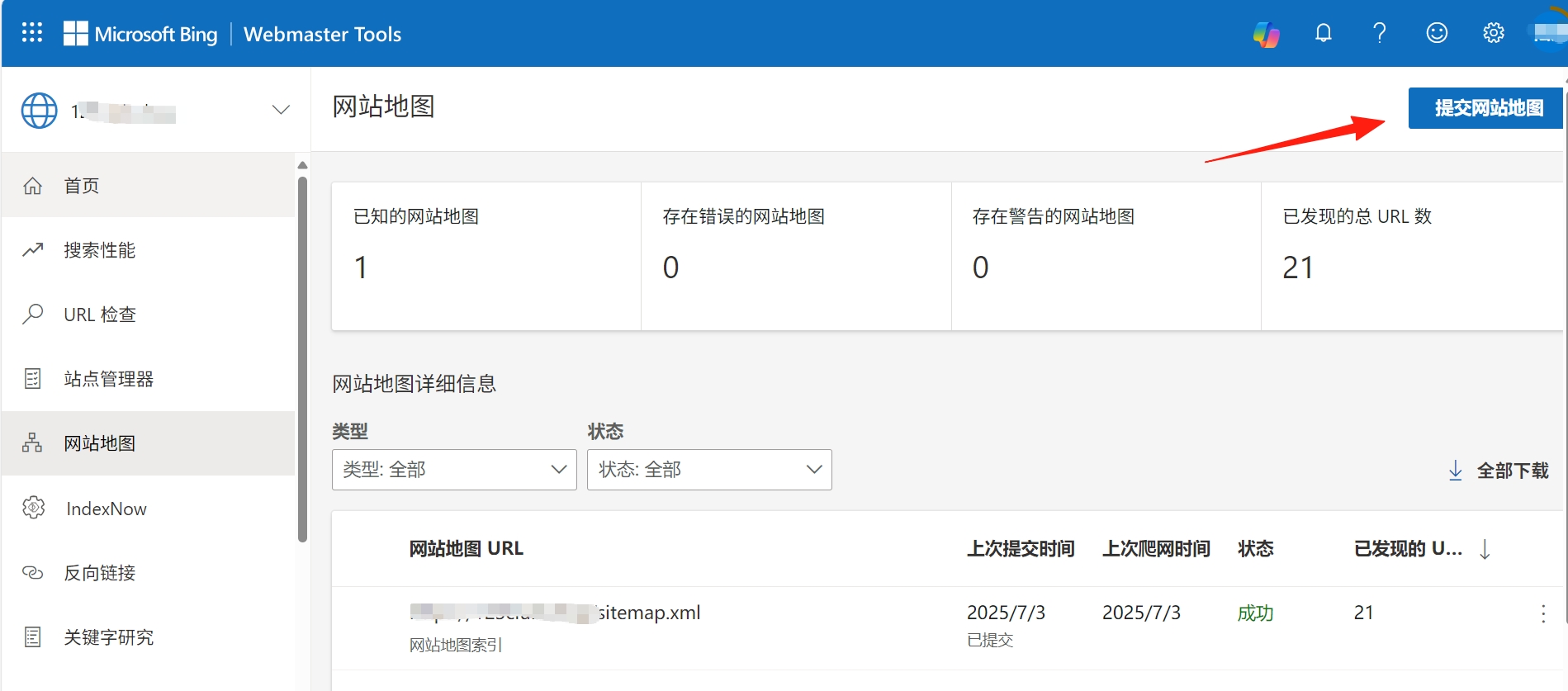Open the feedback smiley icon
Viewport: 1568px width, 691px height.
point(1437,33)
